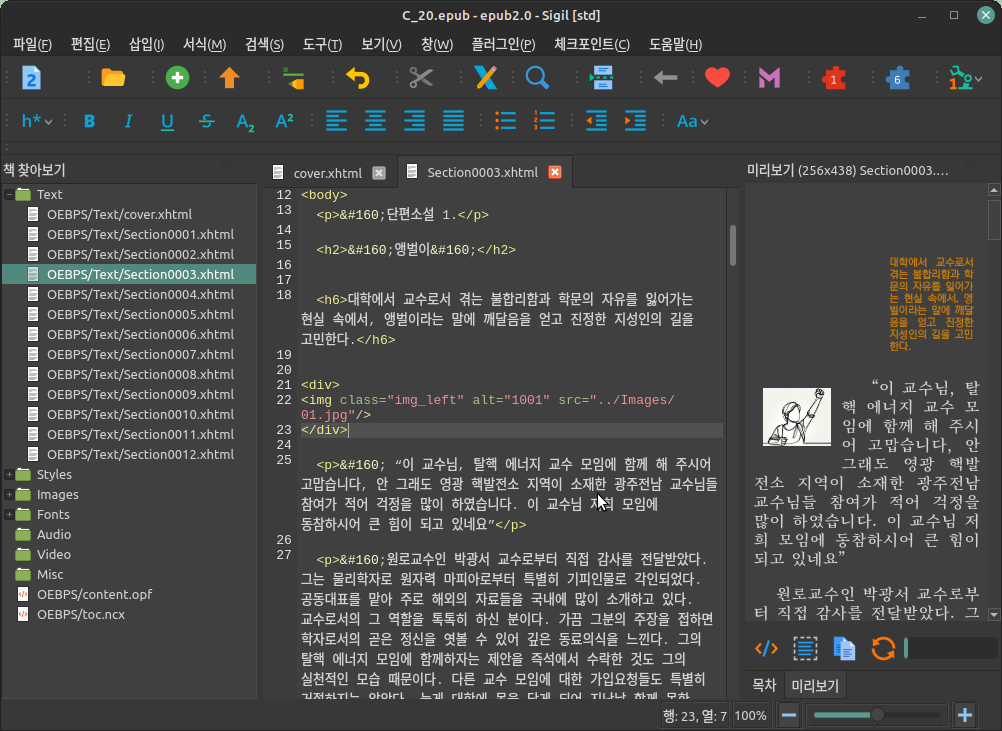The image size is (1002, 731).
Task: Add existing files with green plus icon
Action: point(177,78)
